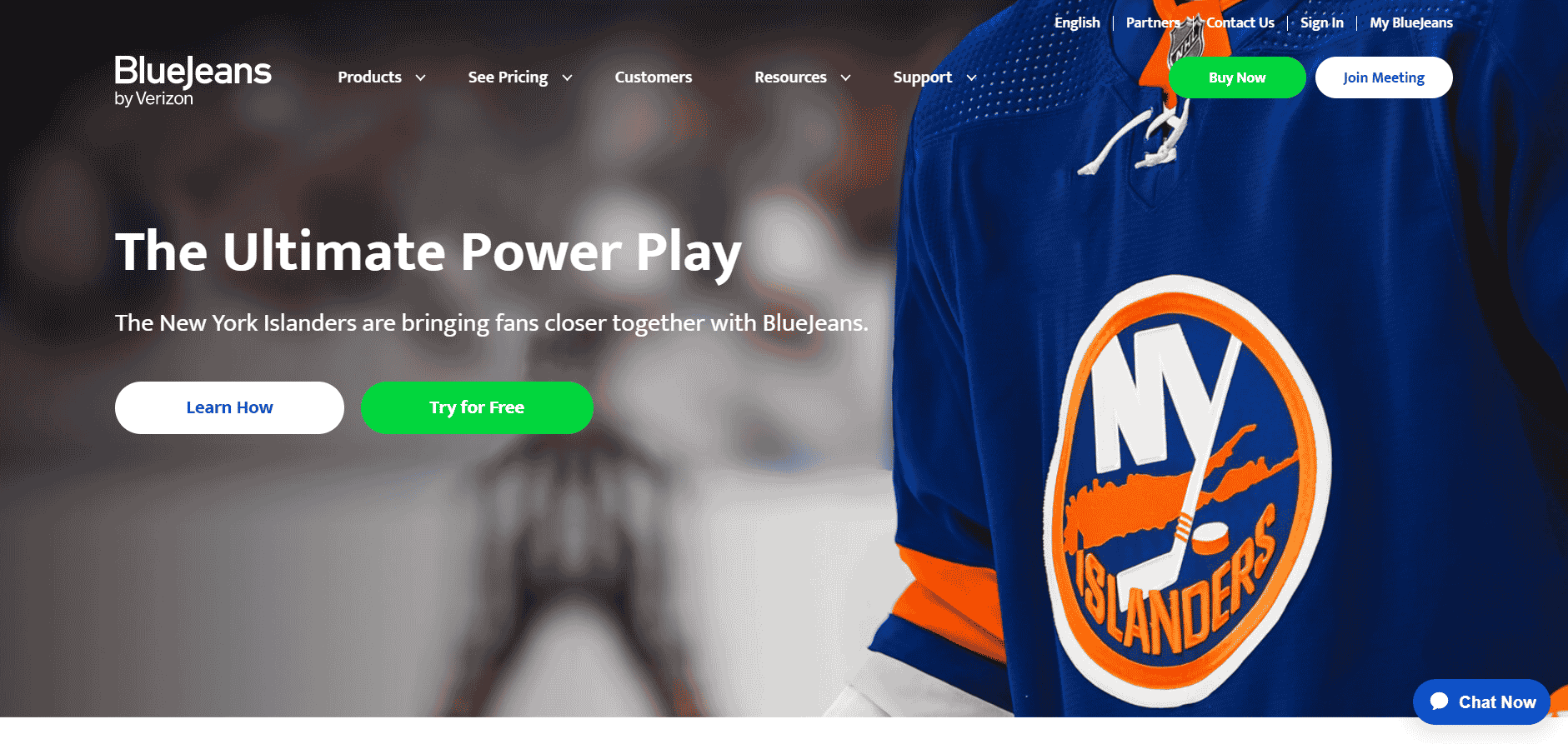Open the chat bubble icon
Viewport: 1568px width, 744px height.
tap(1440, 702)
